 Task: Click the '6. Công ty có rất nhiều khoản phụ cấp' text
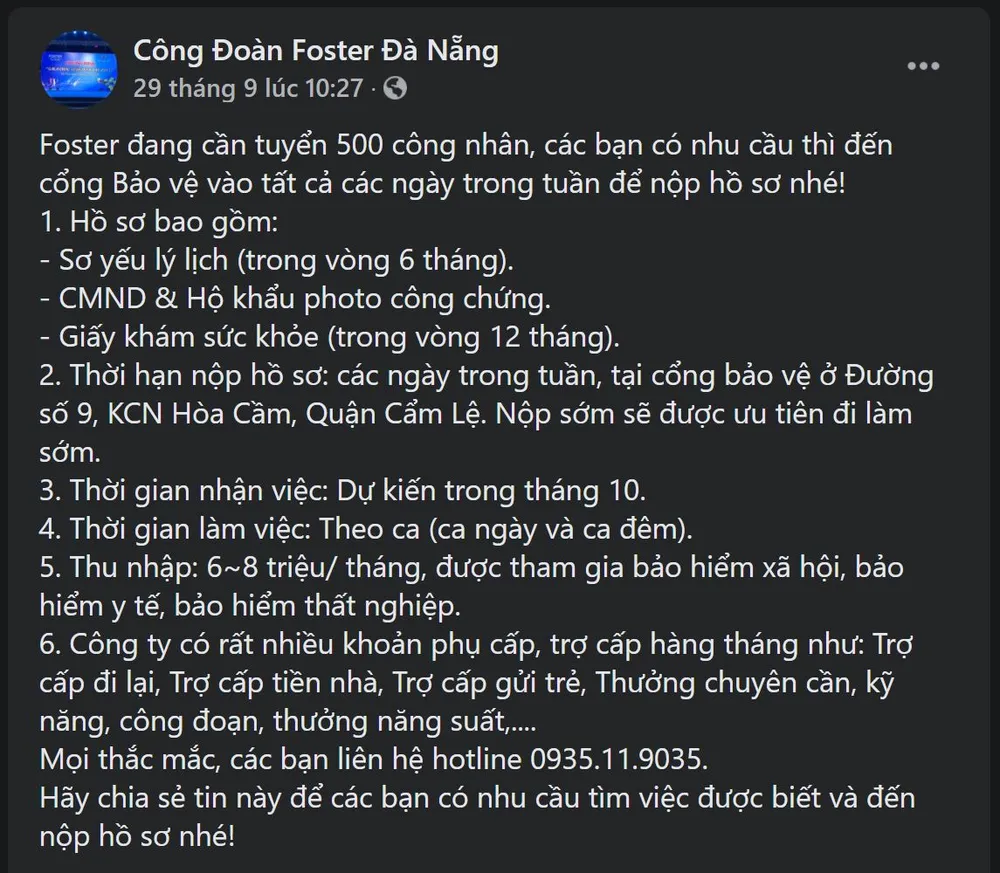[x=300, y=645]
